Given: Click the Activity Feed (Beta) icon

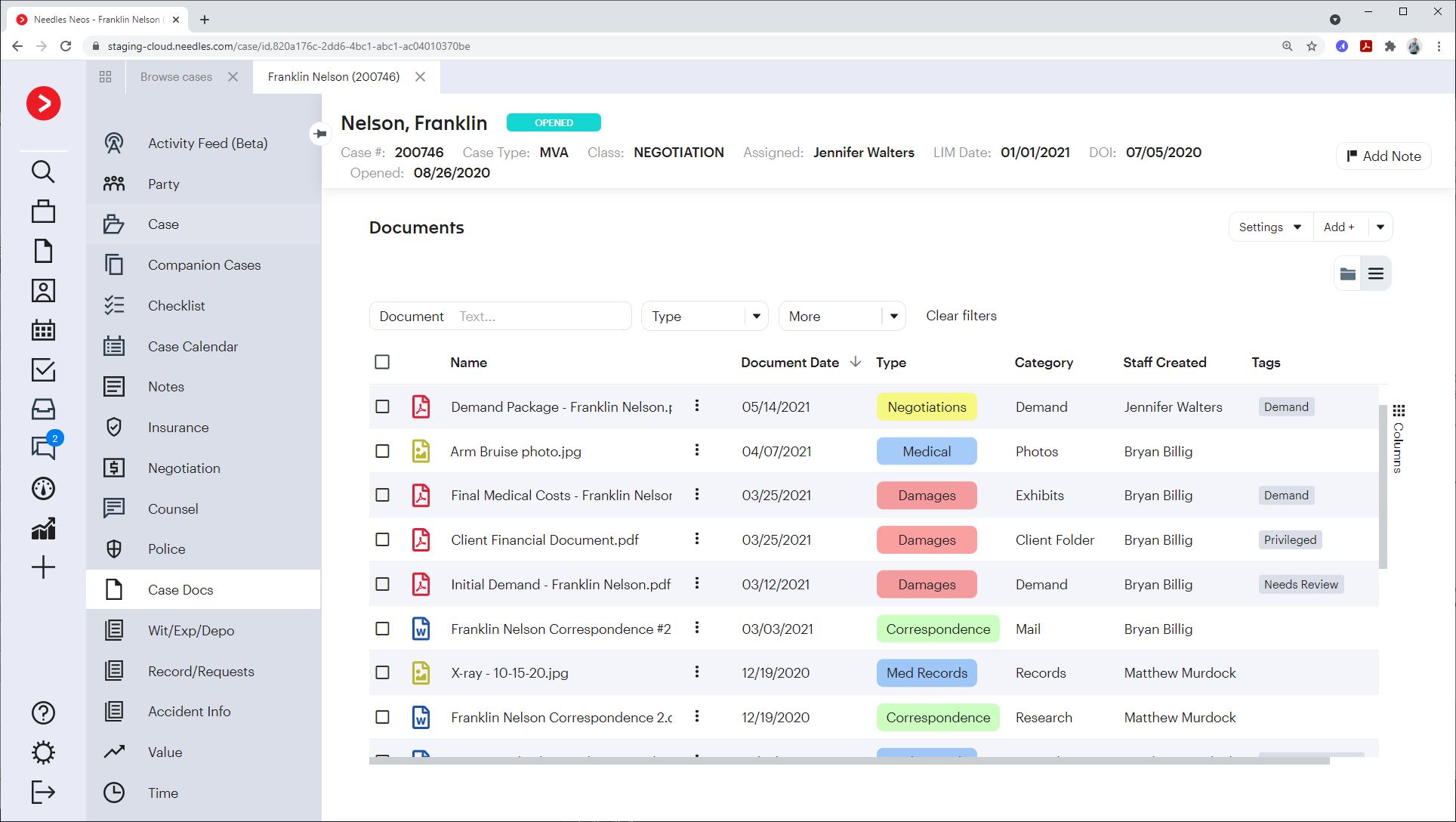Looking at the screenshot, I should (x=115, y=143).
